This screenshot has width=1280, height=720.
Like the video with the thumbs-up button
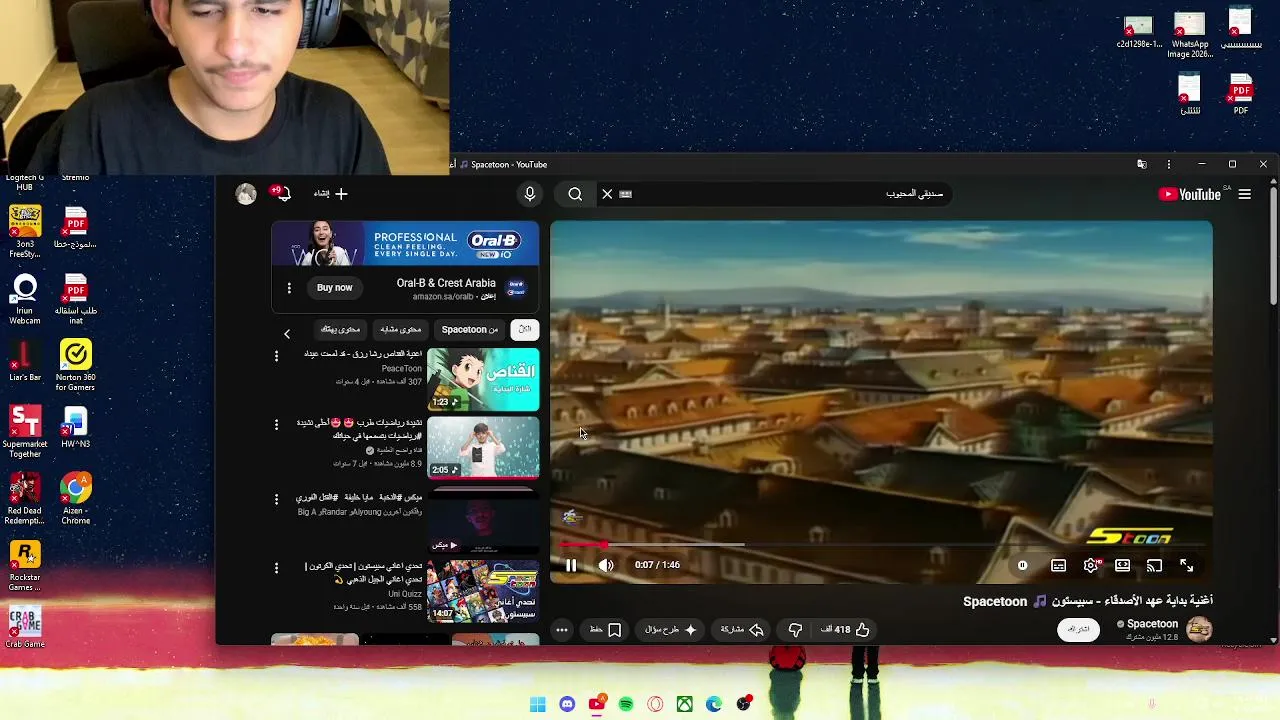click(845, 629)
